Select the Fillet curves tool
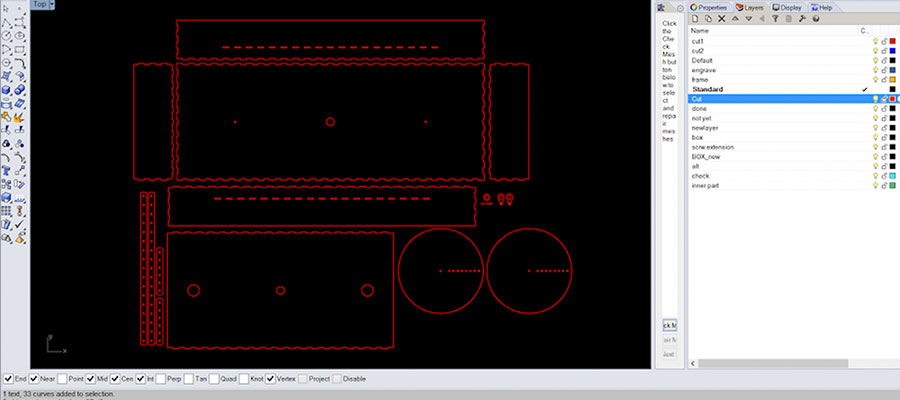The height and width of the screenshot is (400, 900). click(20, 63)
